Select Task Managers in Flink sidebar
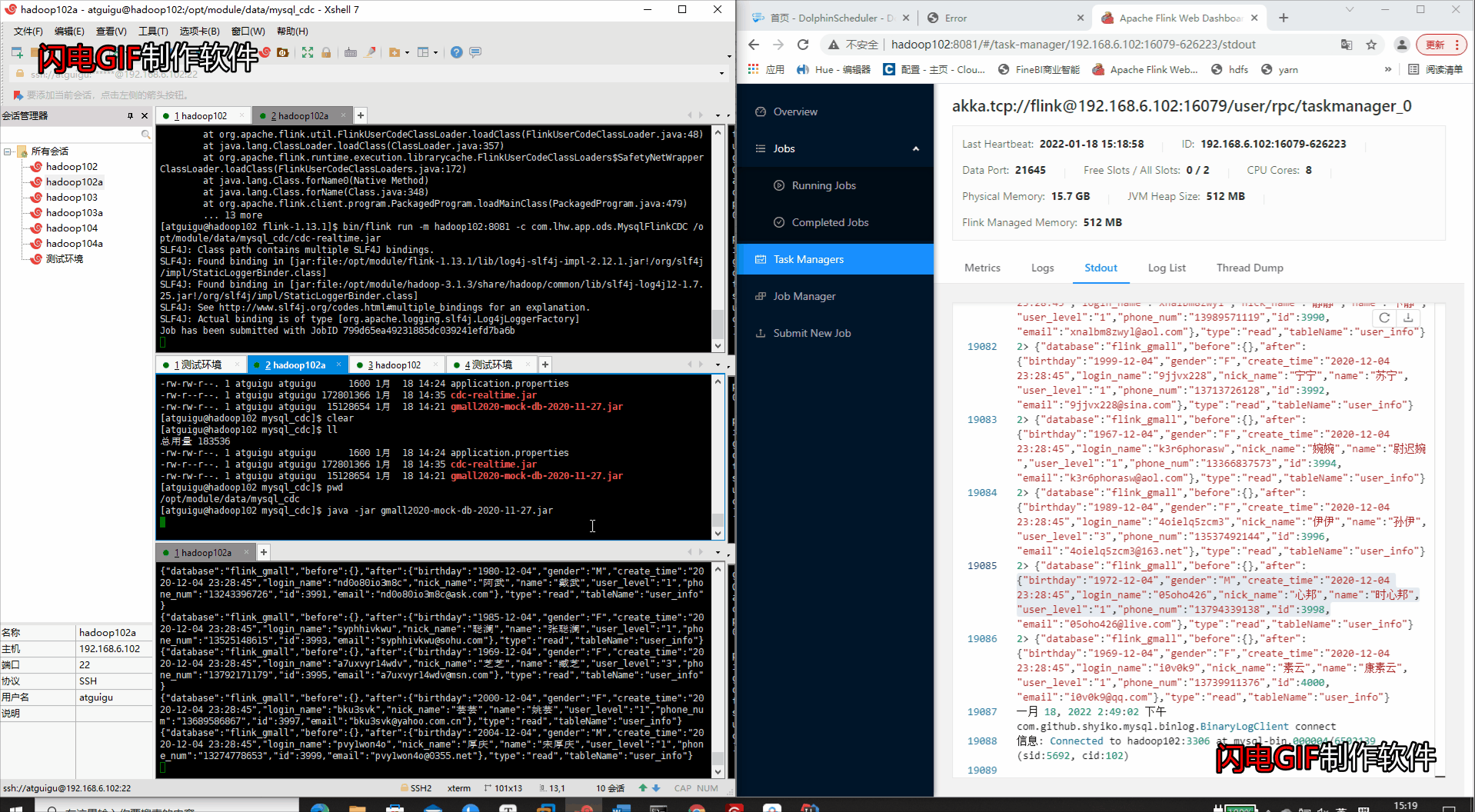Image resolution: width=1475 pixels, height=812 pixels. coord(835,259)
